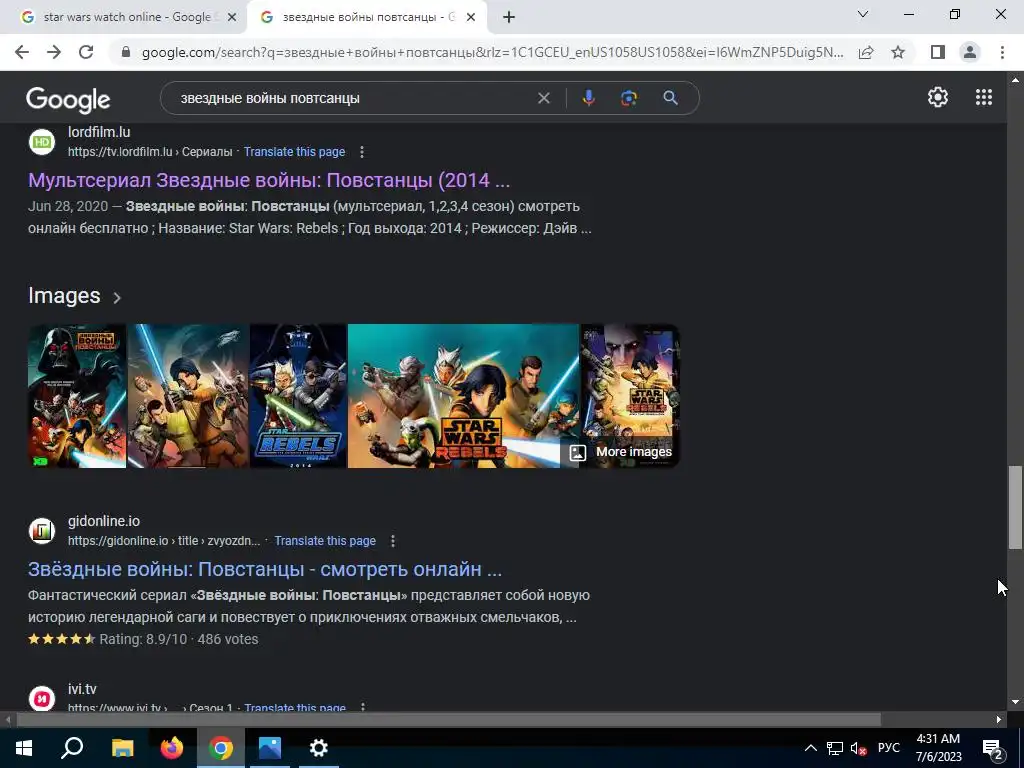Screen dimensions: 1024x768
Task: Clear the Google search box
Action: (543, 98)
